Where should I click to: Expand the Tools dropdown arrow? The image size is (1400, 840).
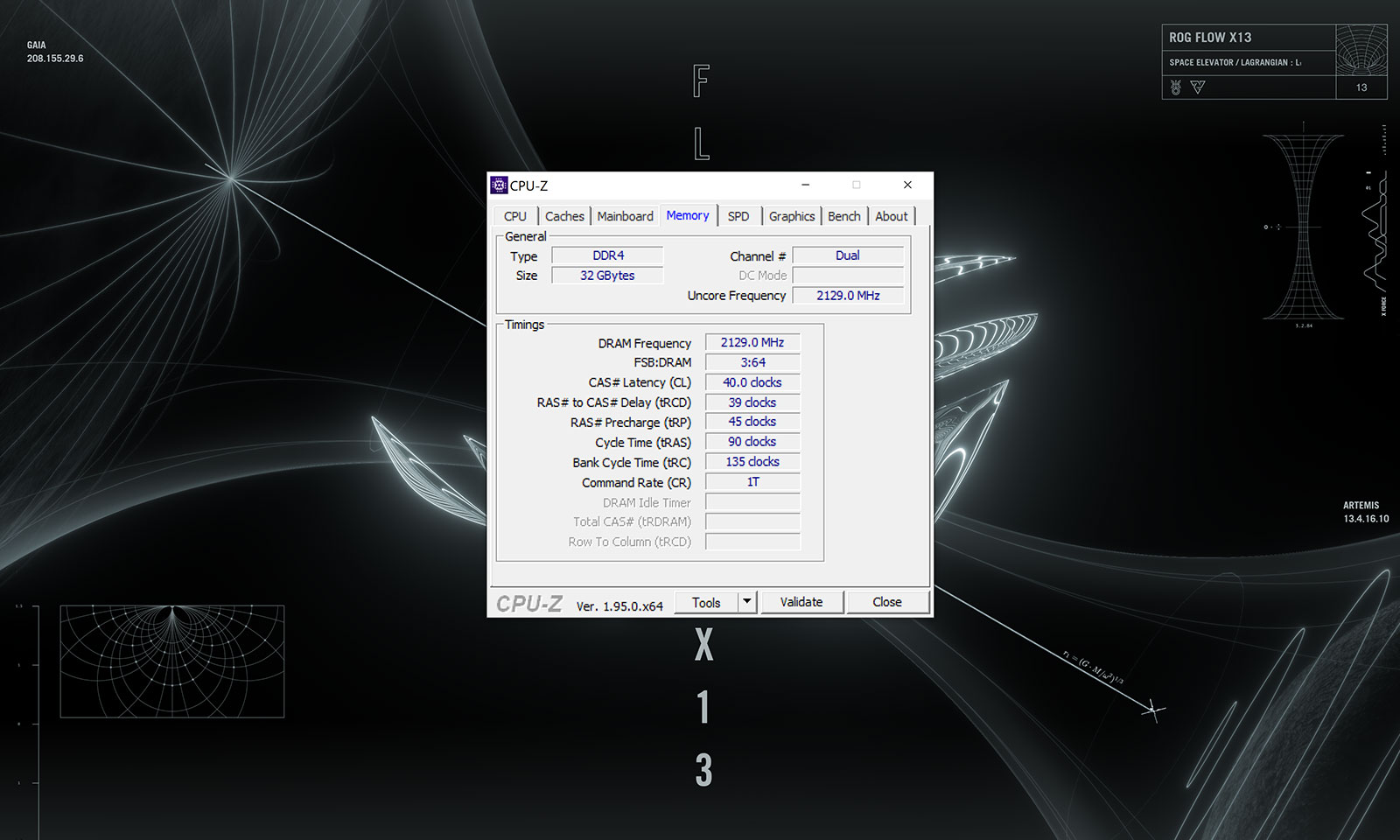[746, 602]
